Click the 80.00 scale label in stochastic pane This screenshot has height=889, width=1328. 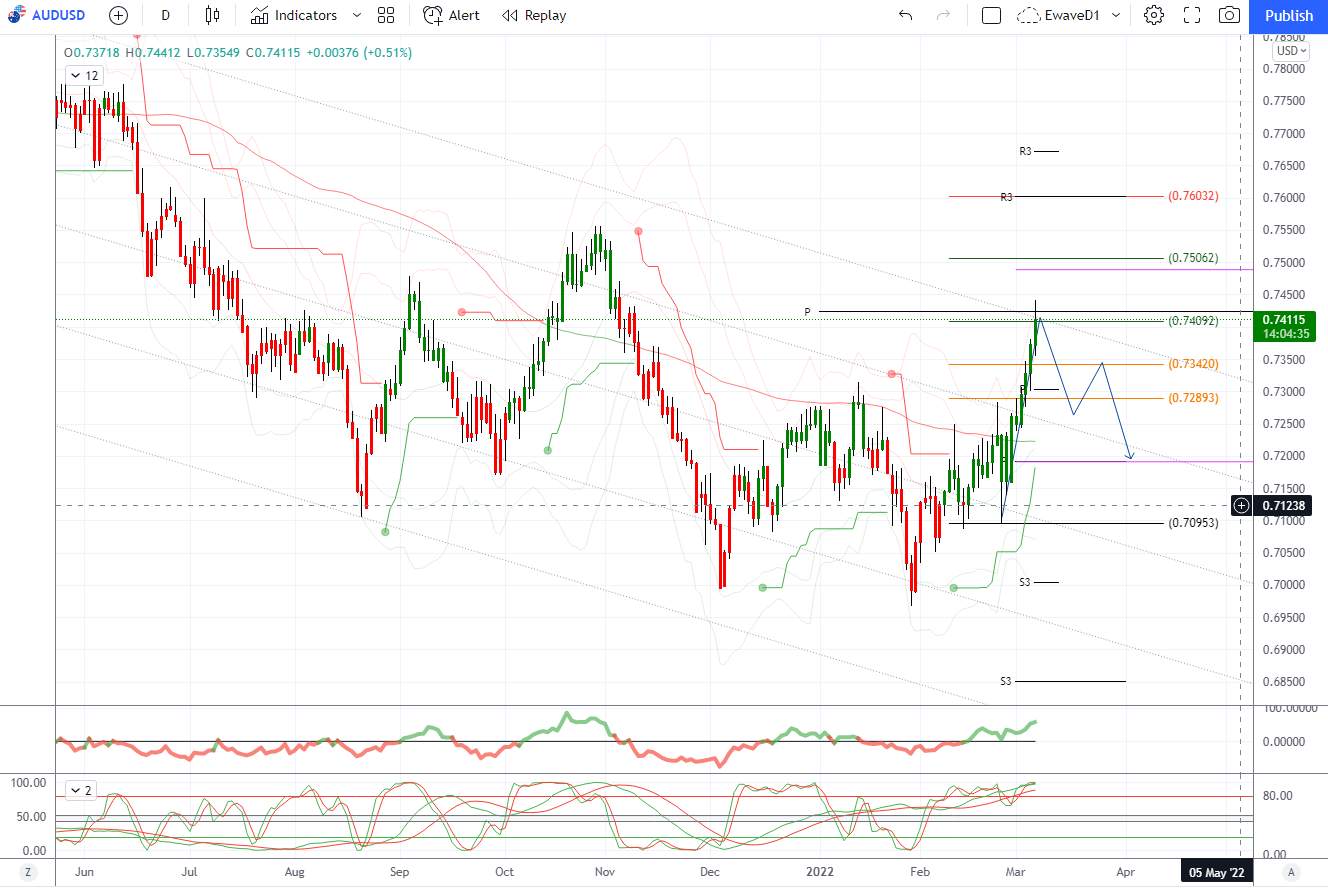1278,796
